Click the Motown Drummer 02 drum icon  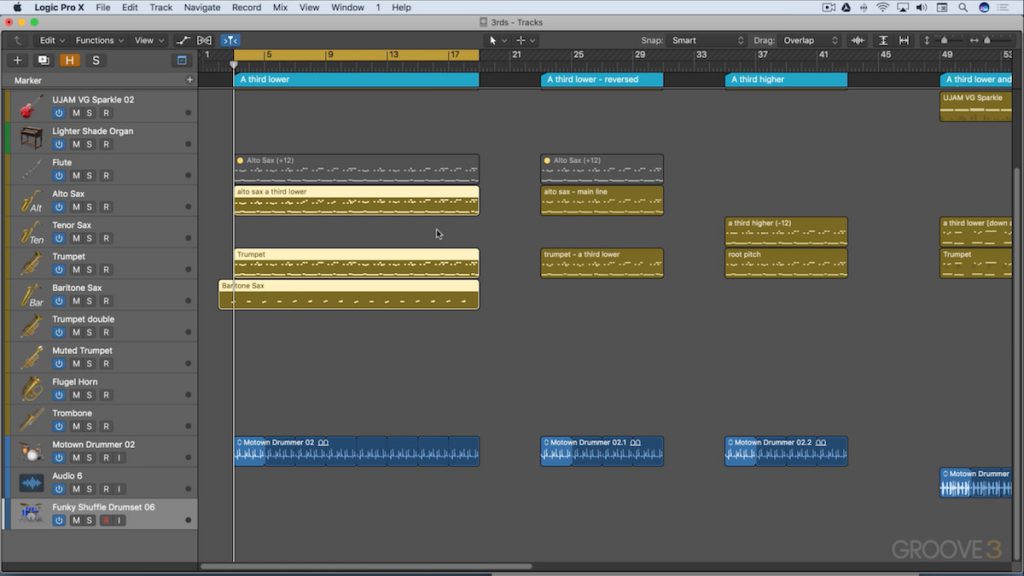pos(30,451)
